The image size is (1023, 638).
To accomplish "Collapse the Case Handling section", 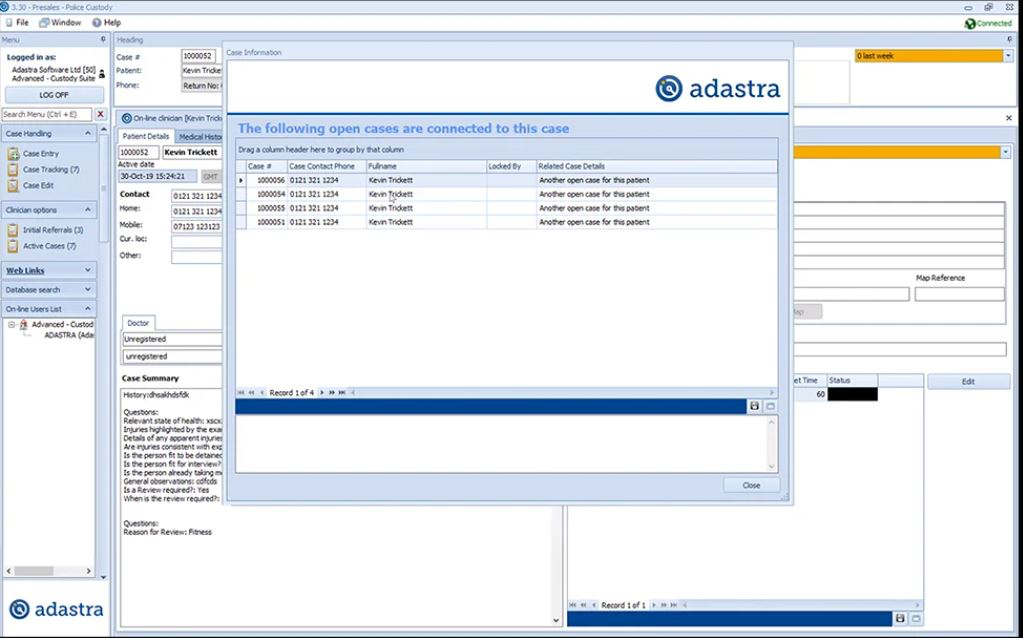I will [x=87, y=133].
